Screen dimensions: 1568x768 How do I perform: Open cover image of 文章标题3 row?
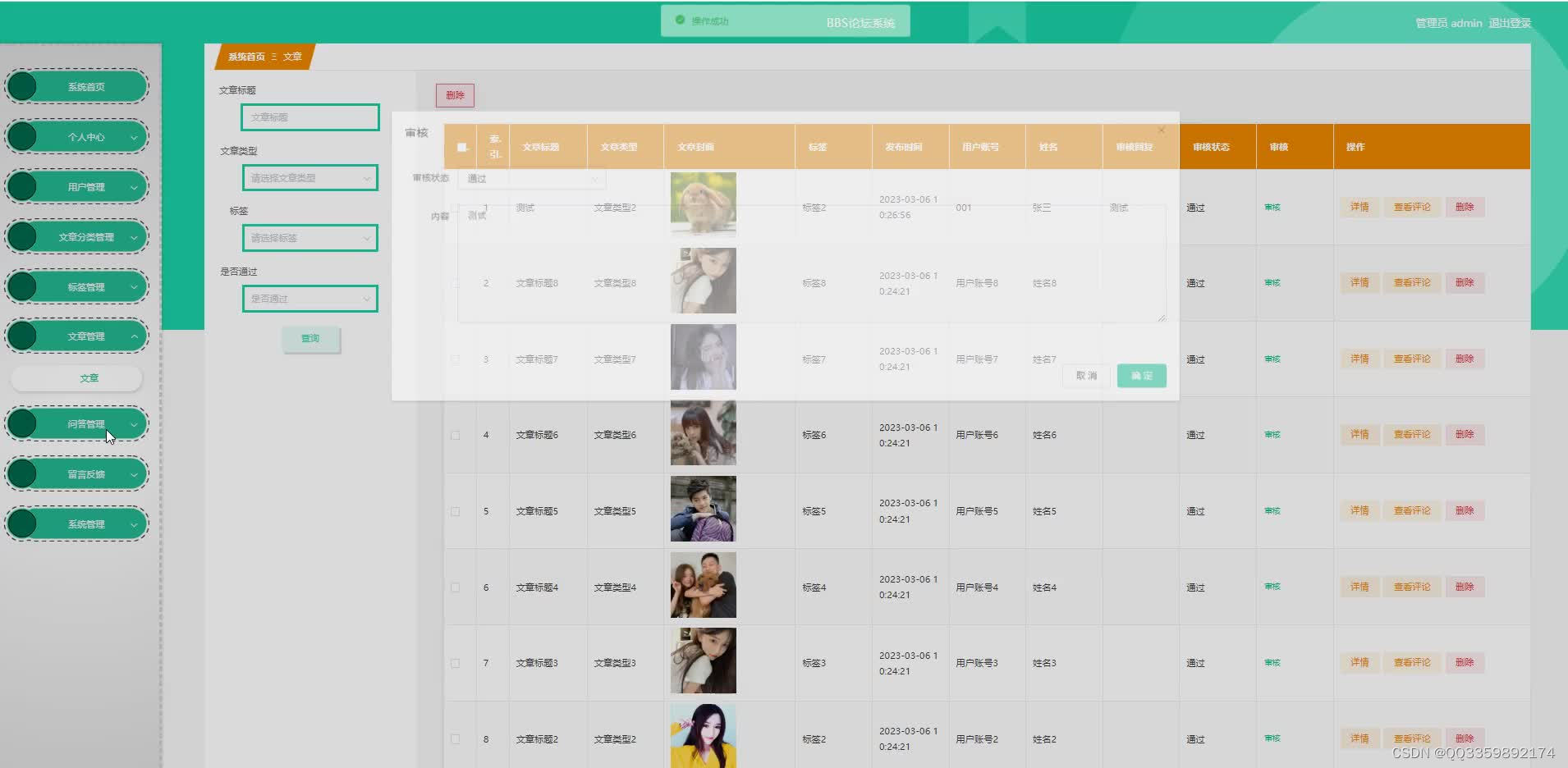[x=704, y=661]
